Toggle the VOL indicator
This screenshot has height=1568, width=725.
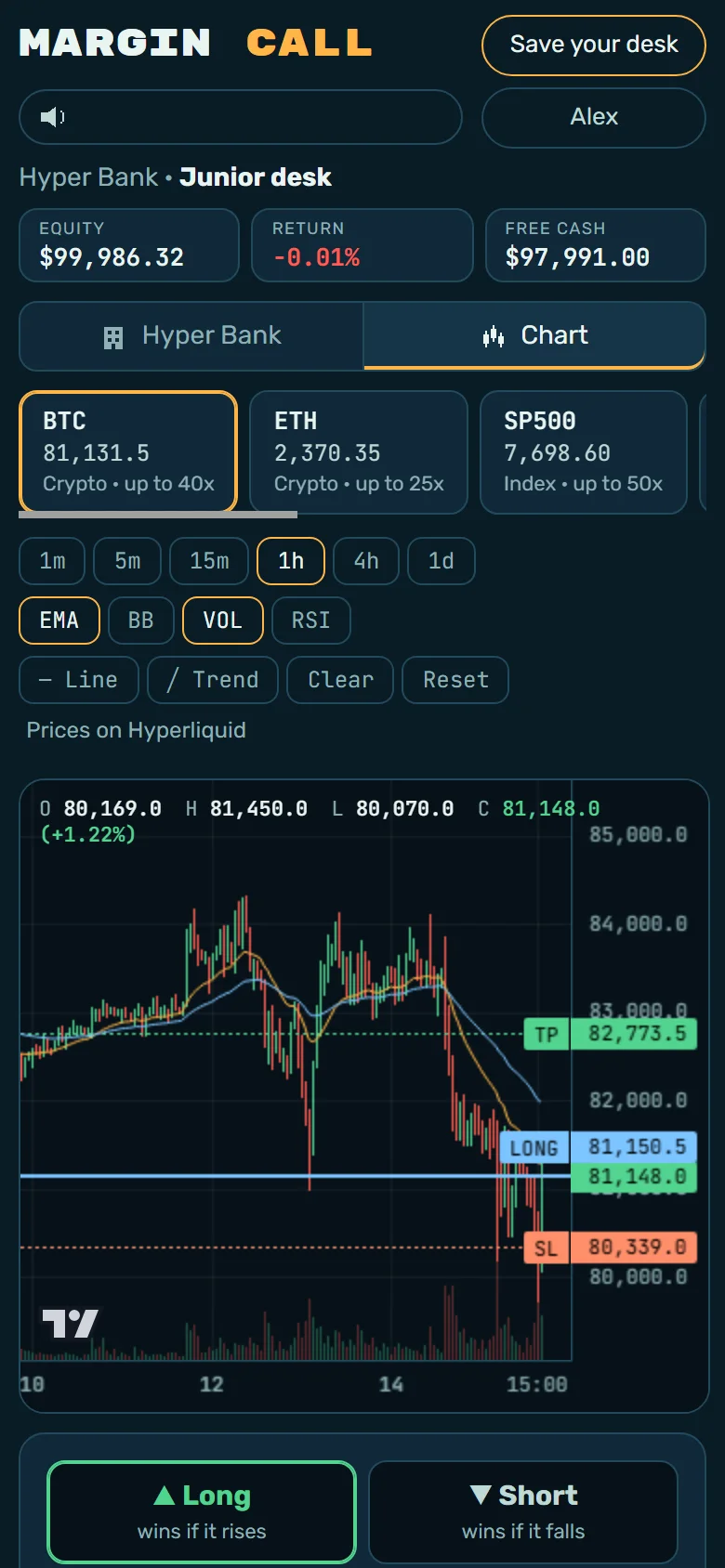(223, 621)
